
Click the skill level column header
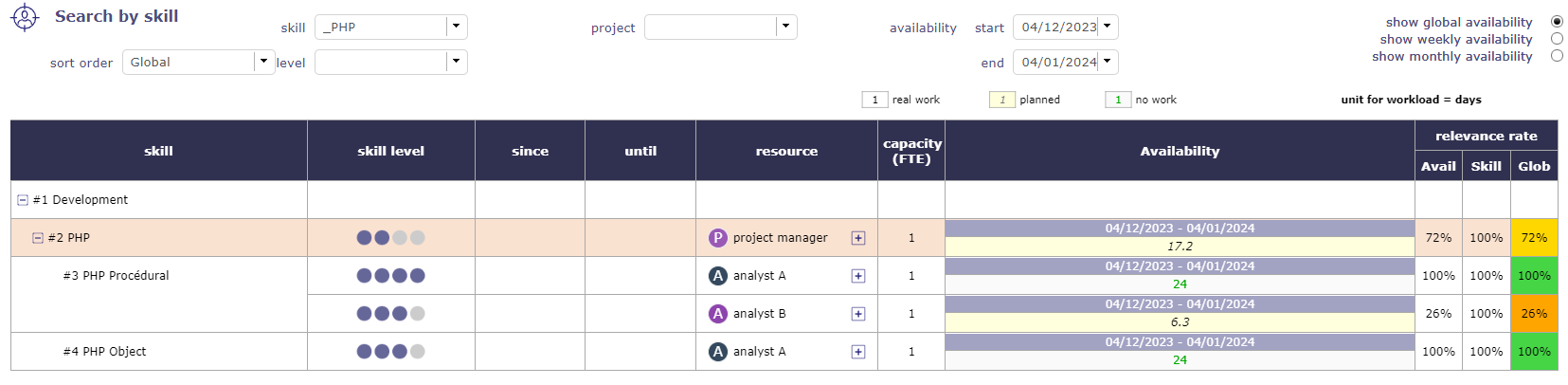click(x=390, y=151)
